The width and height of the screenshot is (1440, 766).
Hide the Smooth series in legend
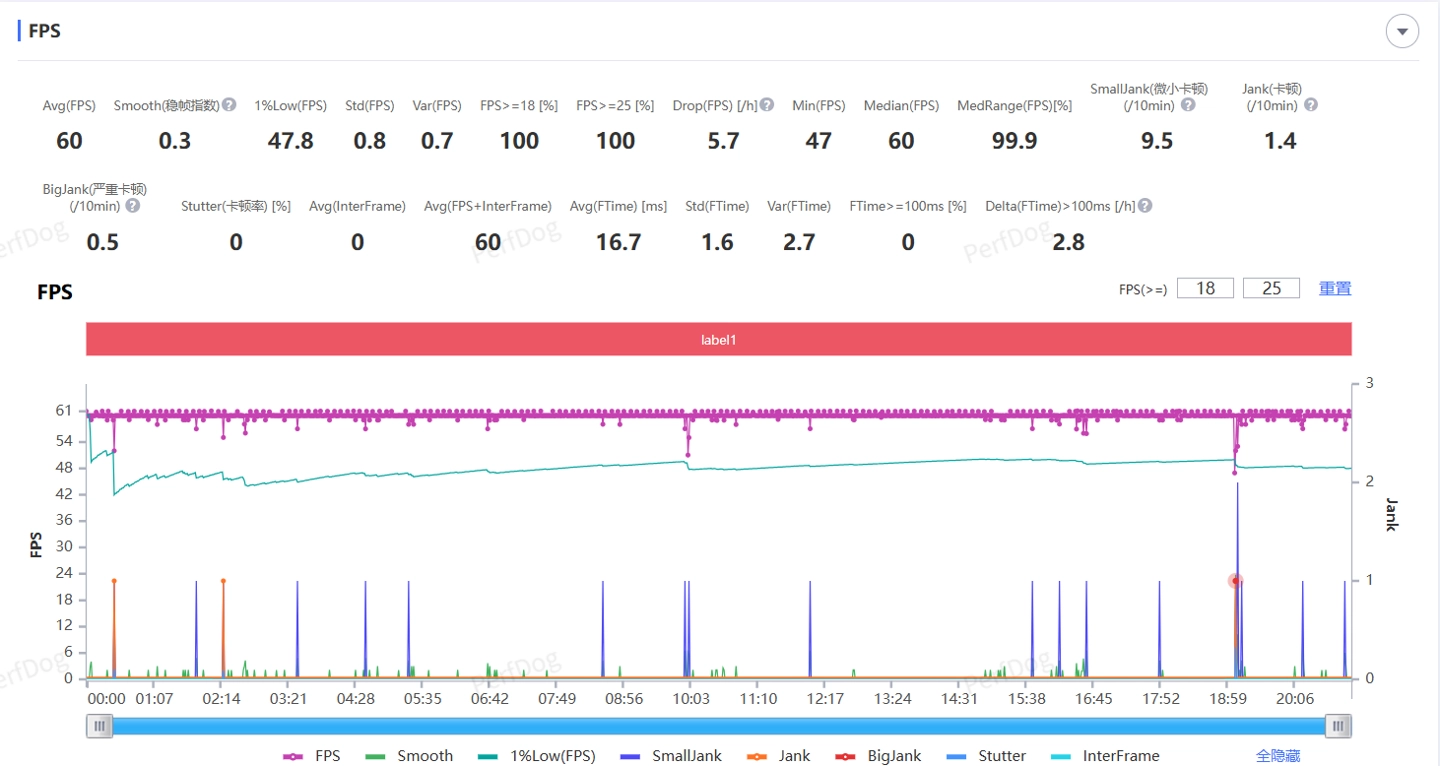409,756
